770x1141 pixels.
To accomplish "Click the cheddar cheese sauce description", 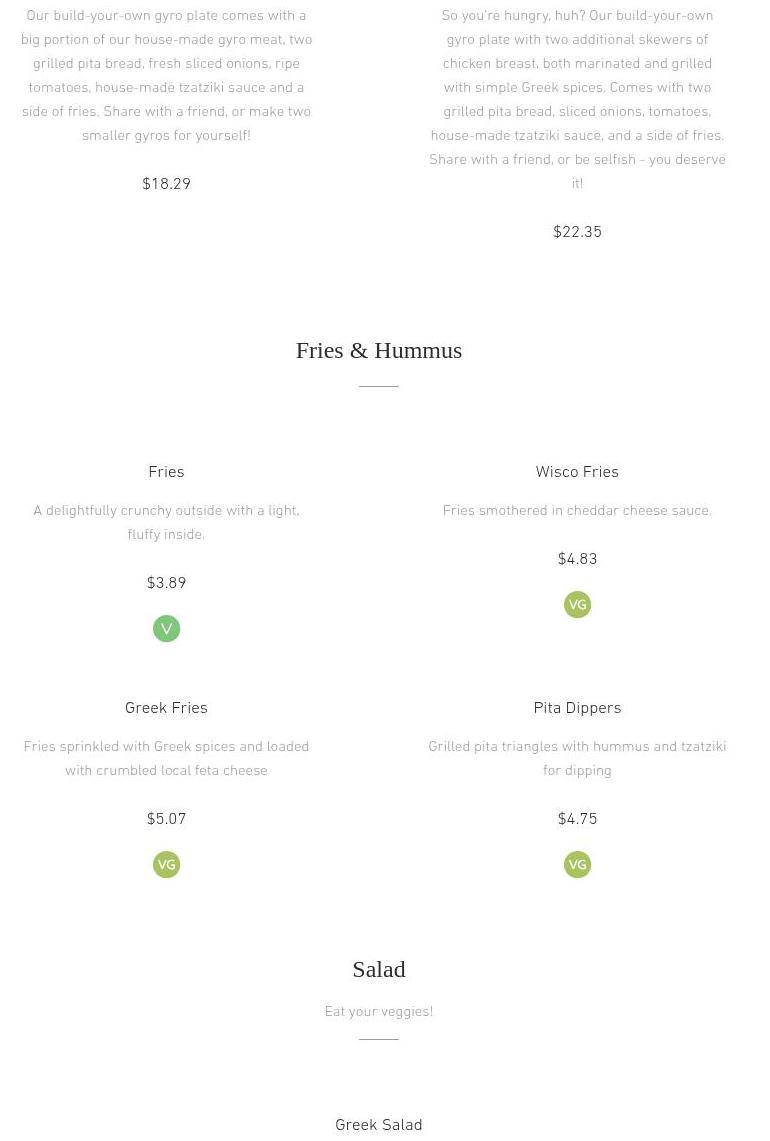I will click(x=577, y=511).
